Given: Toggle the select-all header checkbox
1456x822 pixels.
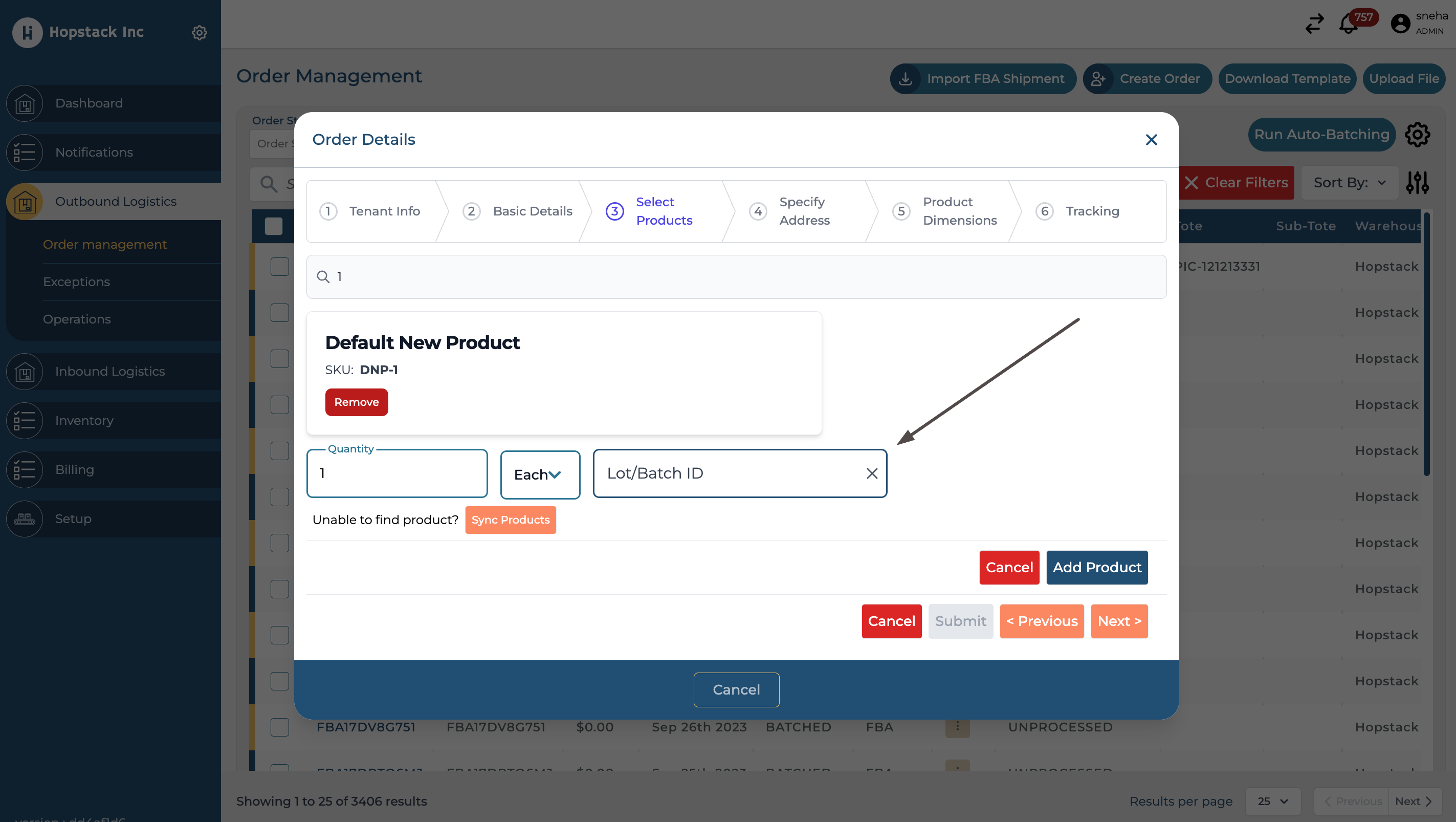Looking at the screenshot, I should point(274,226).
